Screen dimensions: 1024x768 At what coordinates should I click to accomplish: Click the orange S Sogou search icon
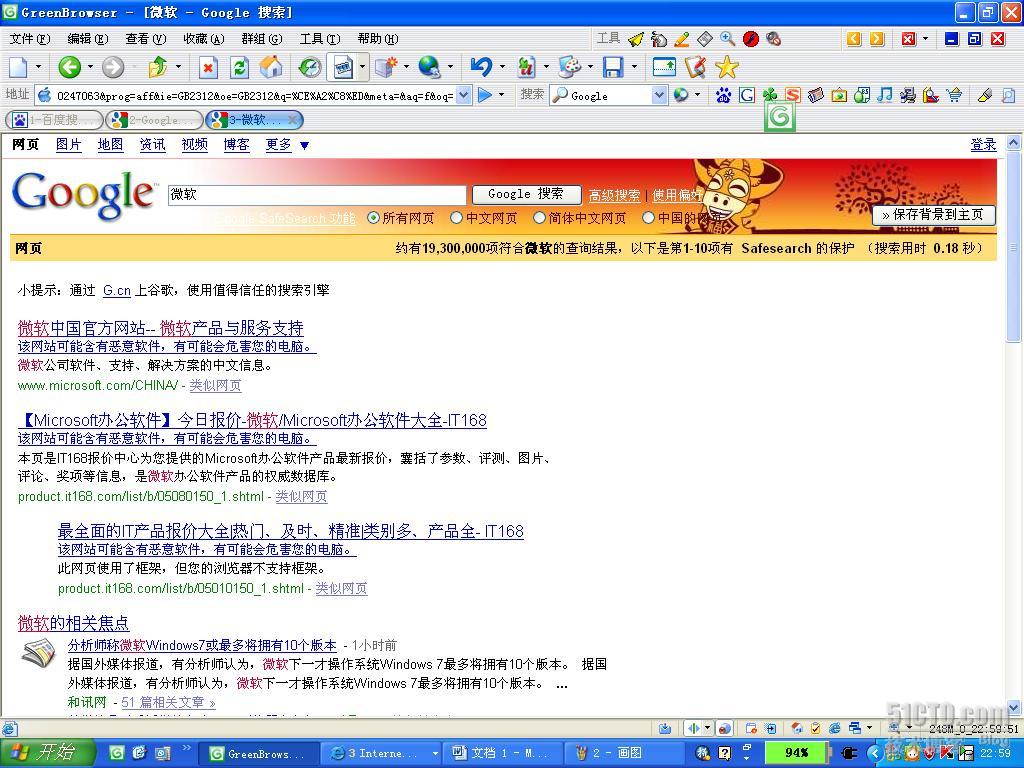[793, 96]
